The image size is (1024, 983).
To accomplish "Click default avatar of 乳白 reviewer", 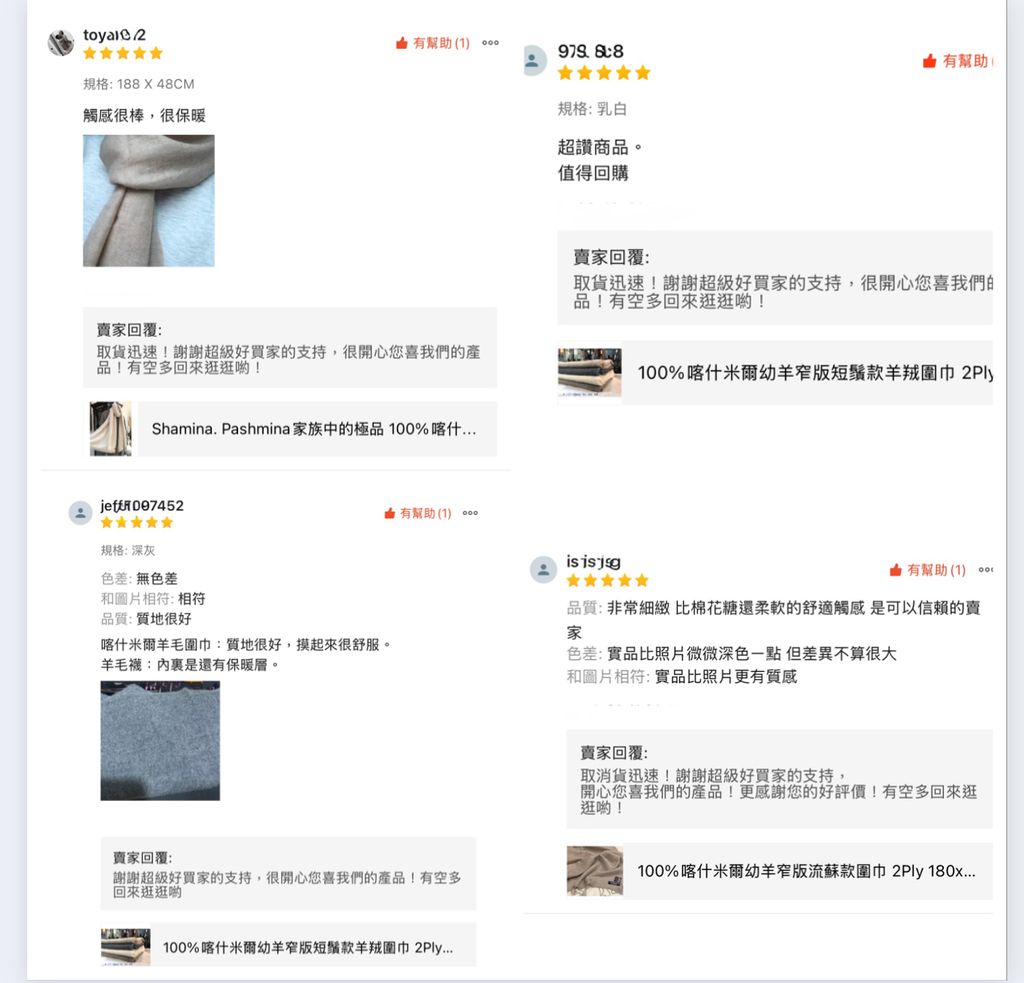I will point(534,60).
